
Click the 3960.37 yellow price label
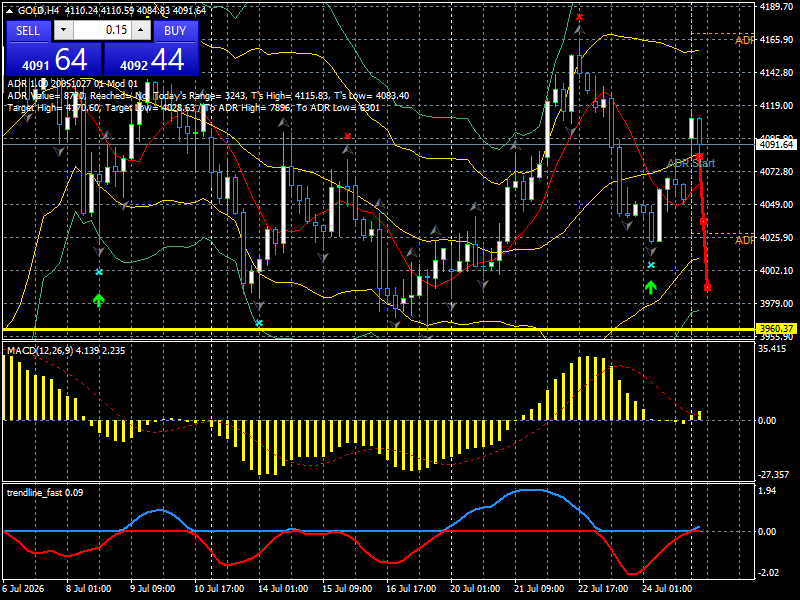click(x=776, y=329)
